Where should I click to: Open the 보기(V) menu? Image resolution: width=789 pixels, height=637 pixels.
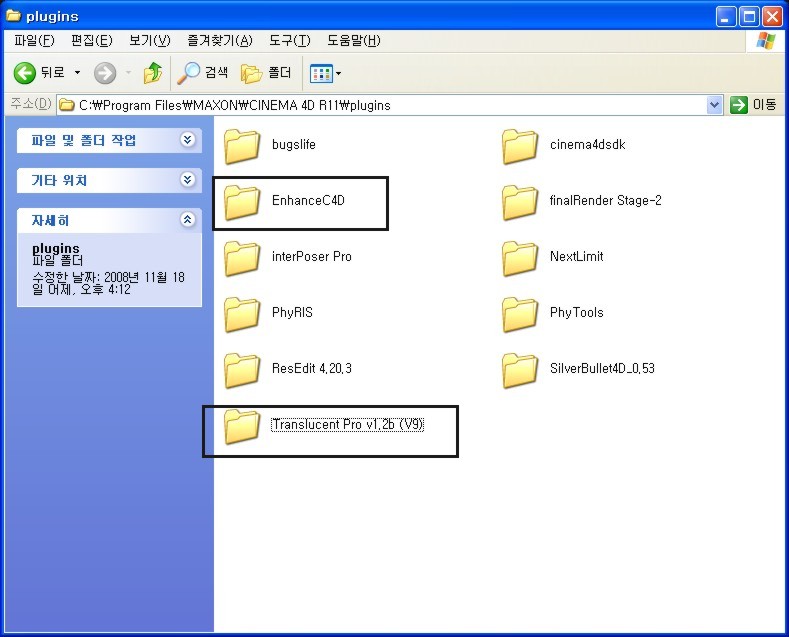point(149,40)
